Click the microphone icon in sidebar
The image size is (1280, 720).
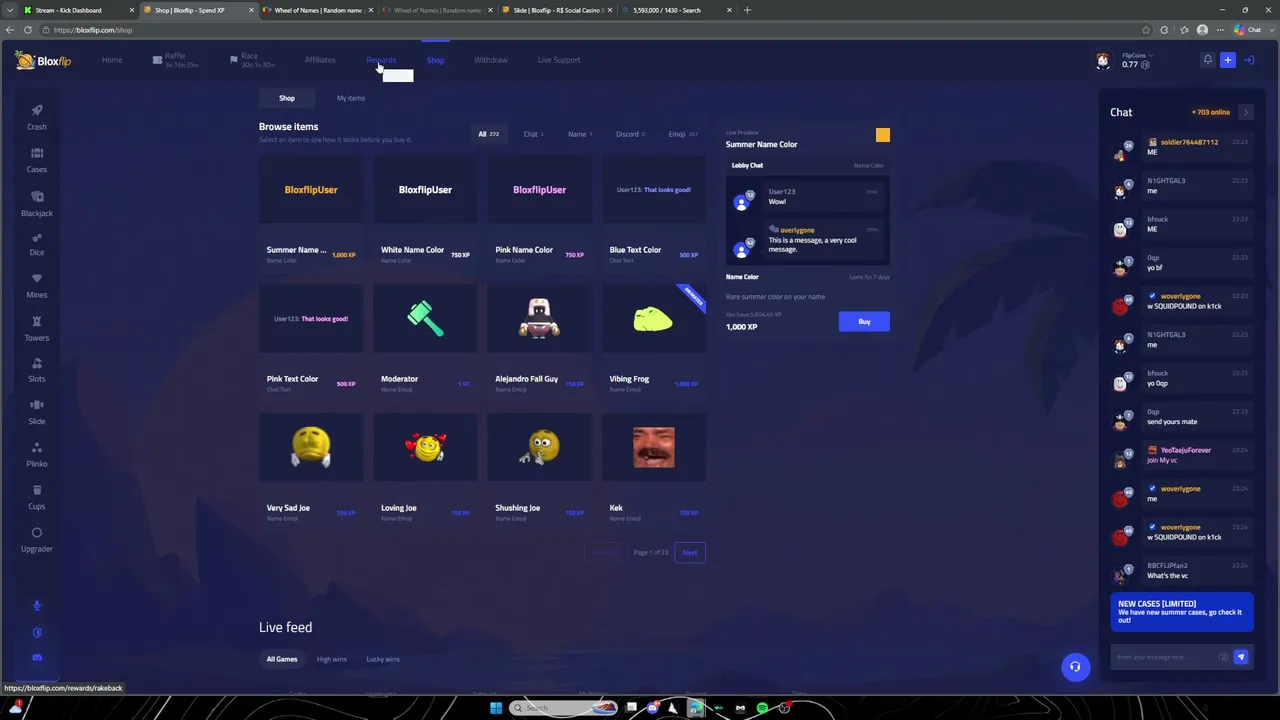point(37,605)
